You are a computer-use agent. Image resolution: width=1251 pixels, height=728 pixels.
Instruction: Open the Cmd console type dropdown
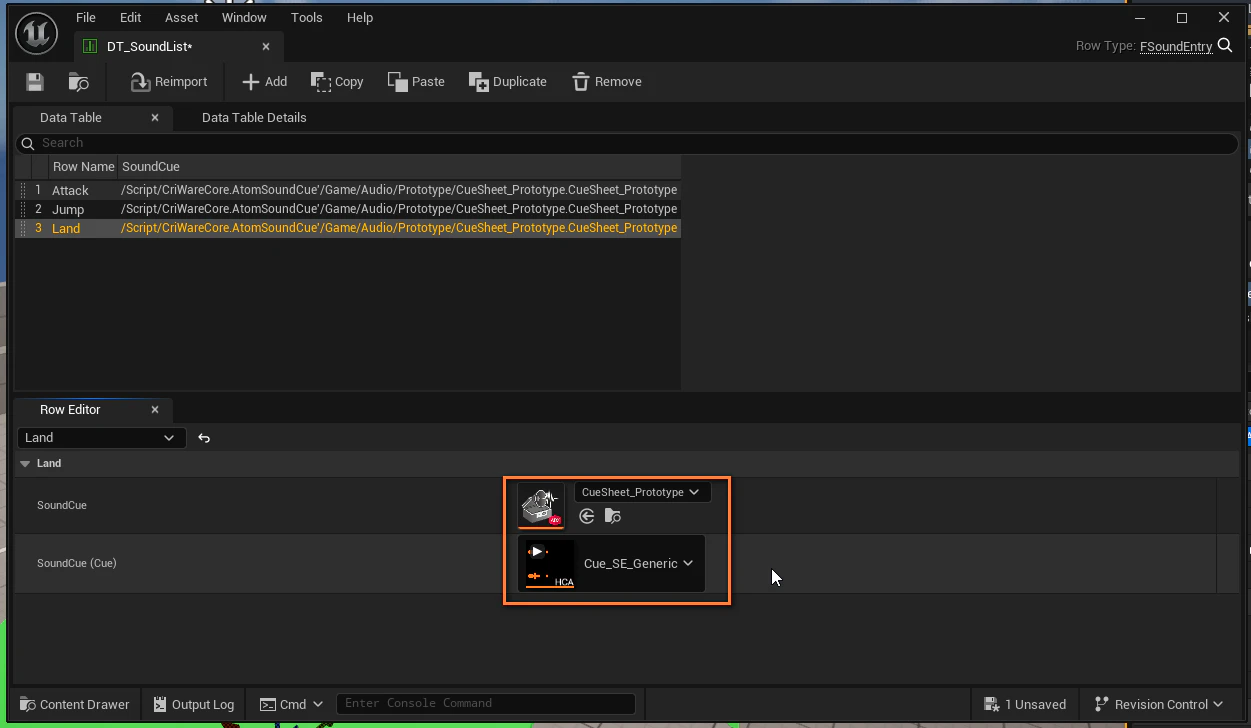(292, 704)
